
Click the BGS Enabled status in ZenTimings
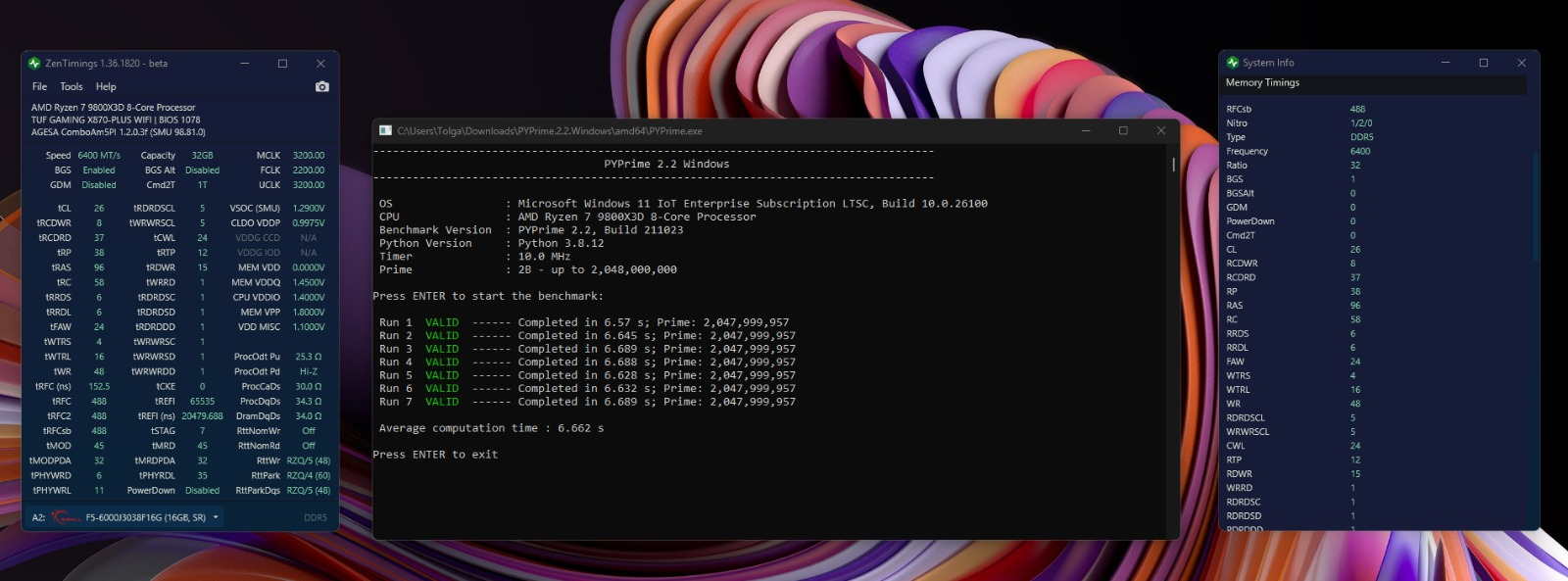click(99, 169)
